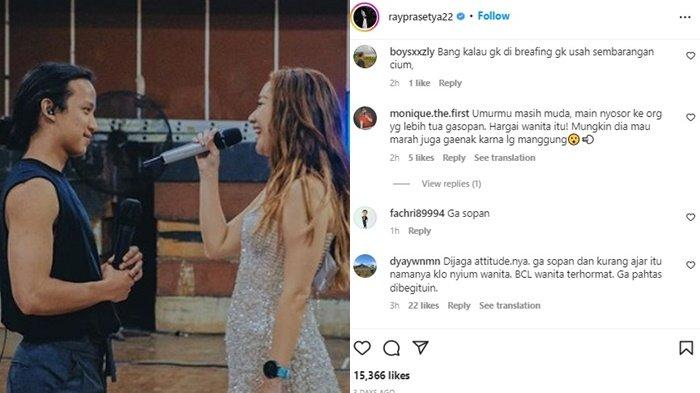
Task: Like fachri89994's comment with heart
Action: click(691, 217)
